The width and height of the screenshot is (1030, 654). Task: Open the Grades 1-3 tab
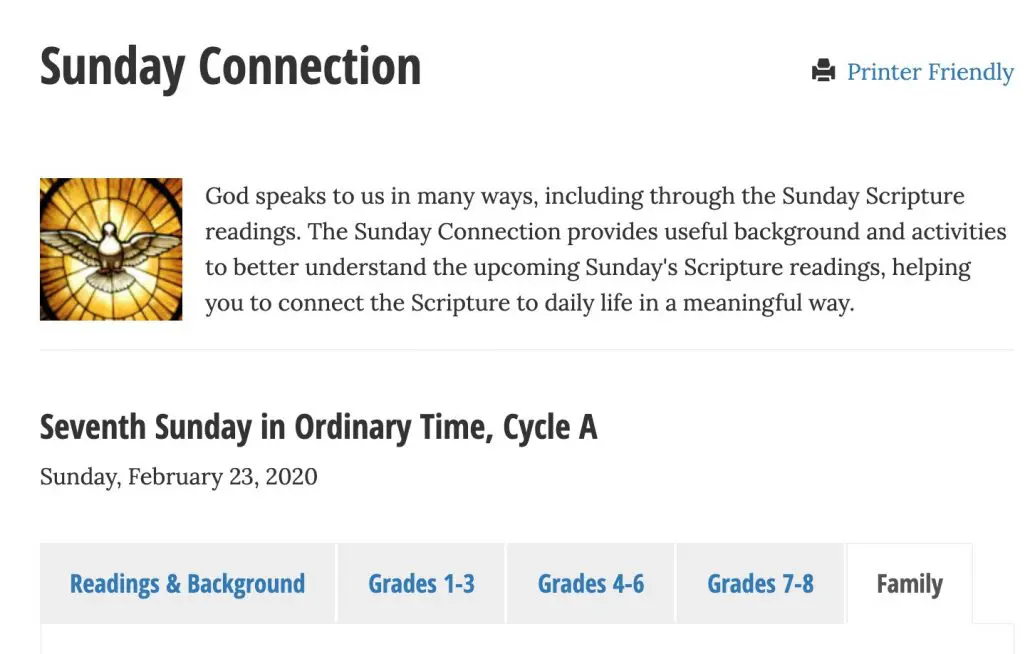point(421,584)
